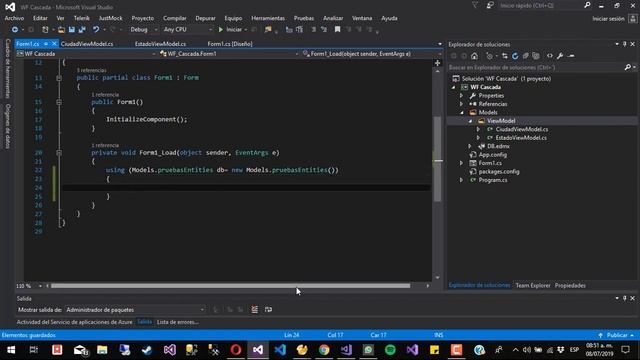Viewport: 640px width, 360px height.
Task: Click the properties wrench icon in Solution Explorer
Action: tap(560, 56)
